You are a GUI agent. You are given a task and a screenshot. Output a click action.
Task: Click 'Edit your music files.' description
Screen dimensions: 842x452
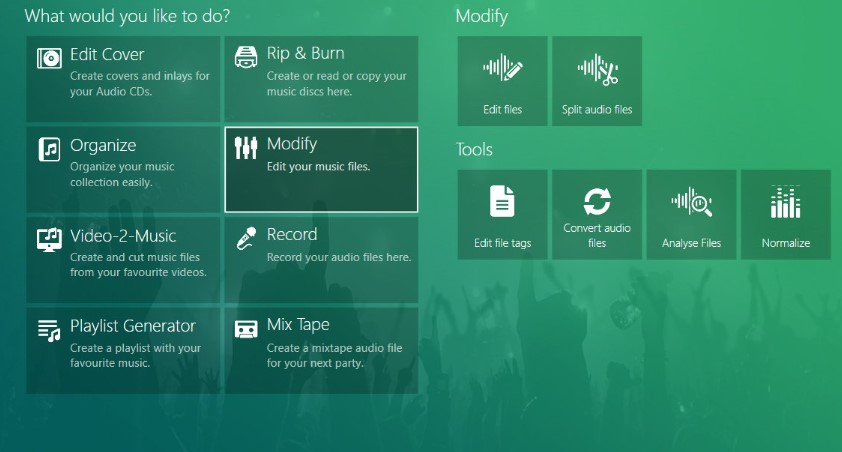point(318,166)
